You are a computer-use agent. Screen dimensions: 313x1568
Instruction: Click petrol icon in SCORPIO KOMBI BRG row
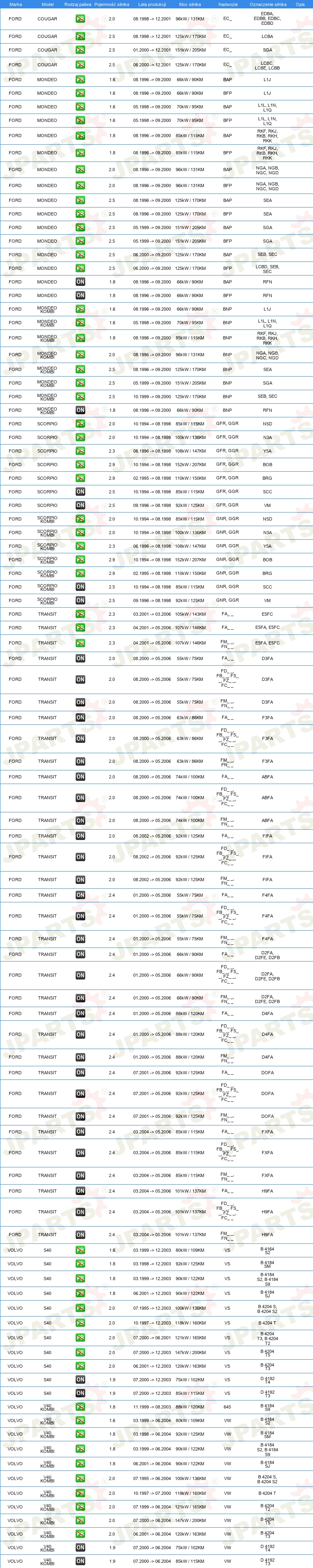pos(80,573)
